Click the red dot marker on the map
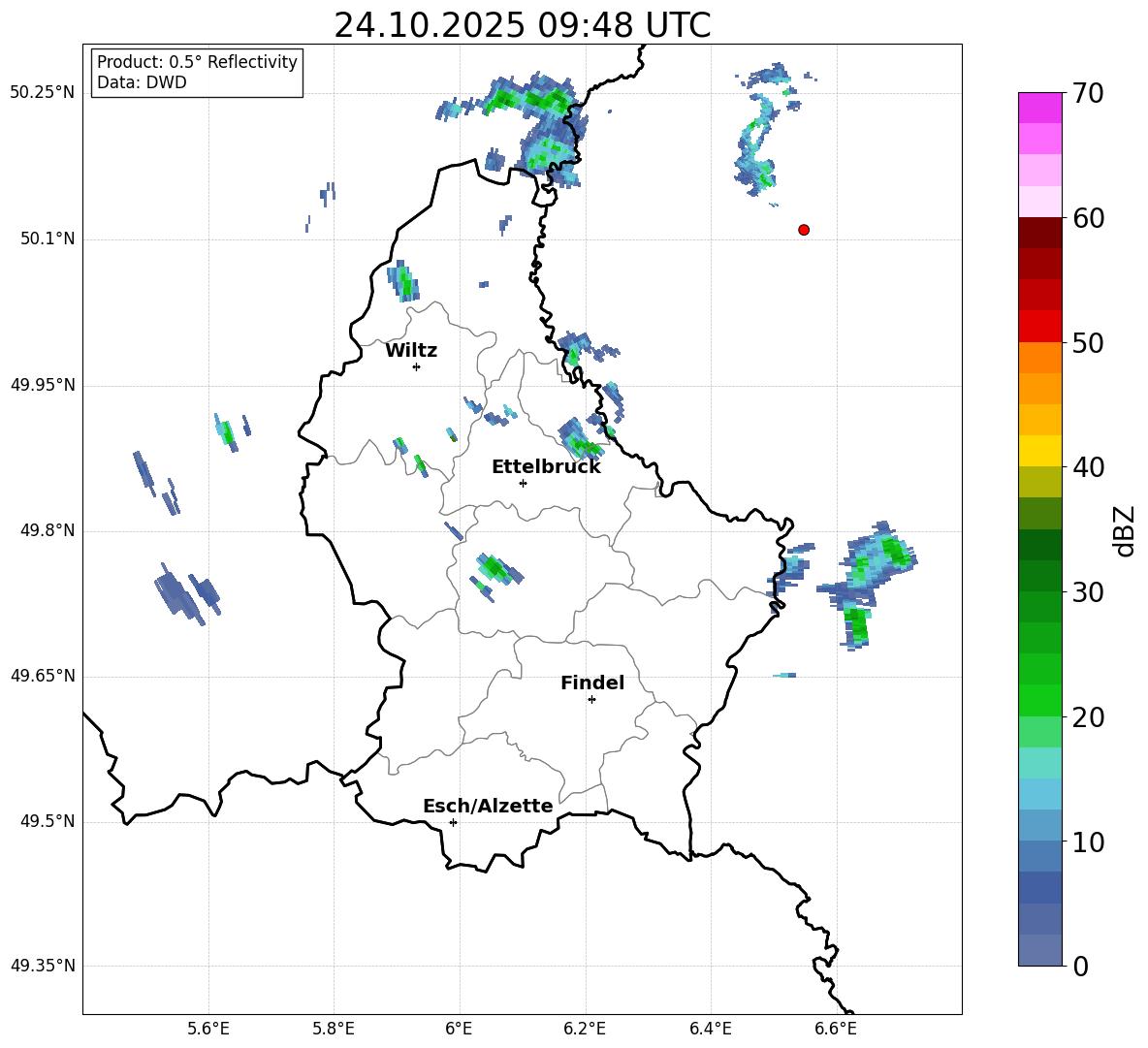The height and width of the screenshot is (1048, 1148). [x=804, y=230]
